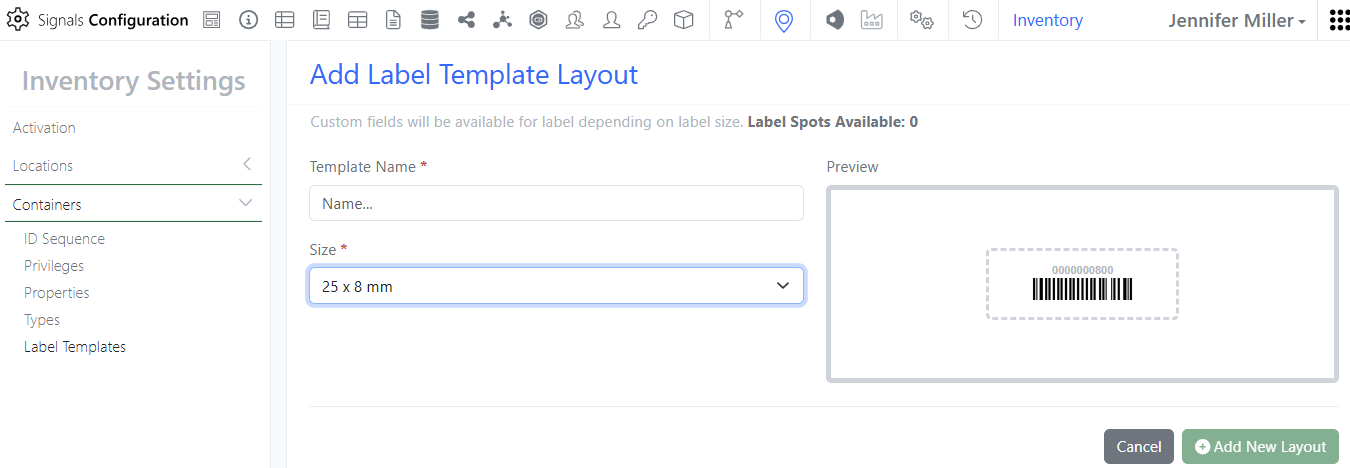Click the barcode label preview
Viewport: 1350px width, 468px height.
click(1082, 284)
